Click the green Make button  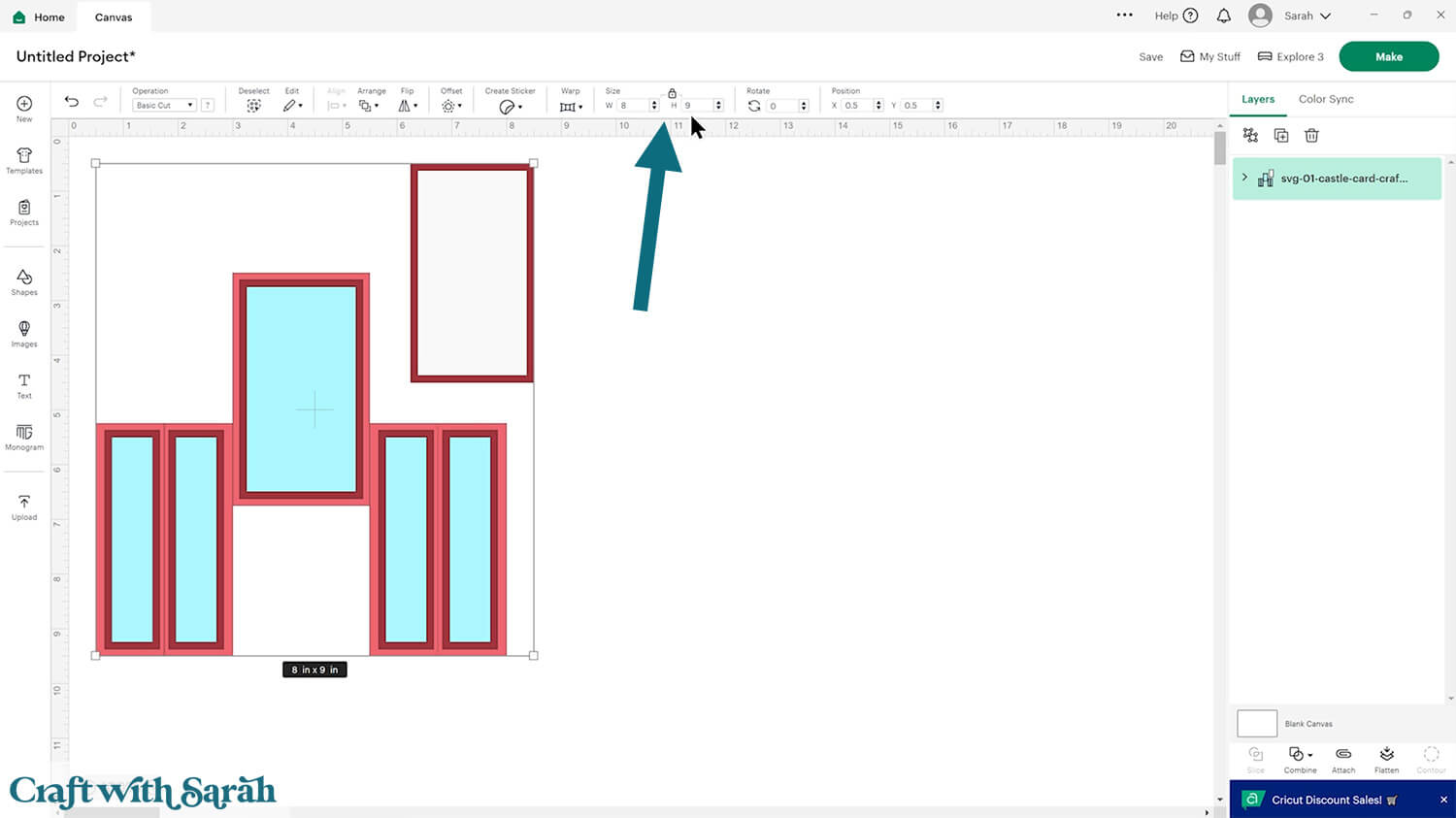1388,56
